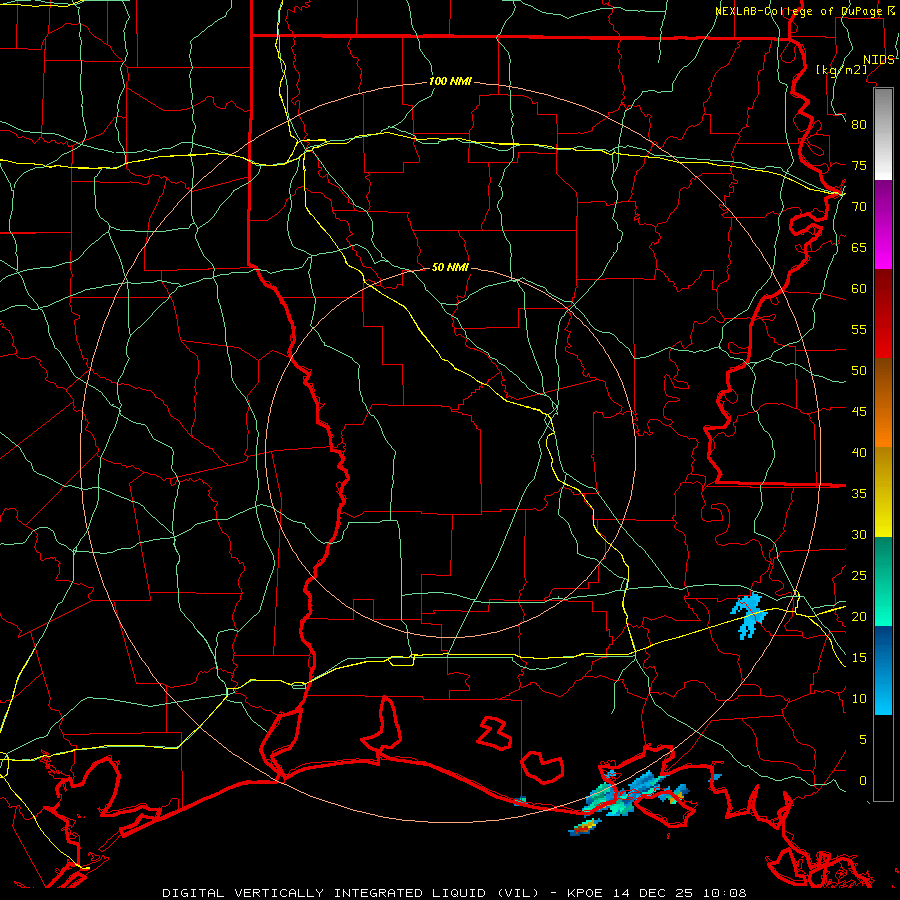Select the 35 value on the scale
The width and height of the screenshot is (900, 900).
(859, 494)
